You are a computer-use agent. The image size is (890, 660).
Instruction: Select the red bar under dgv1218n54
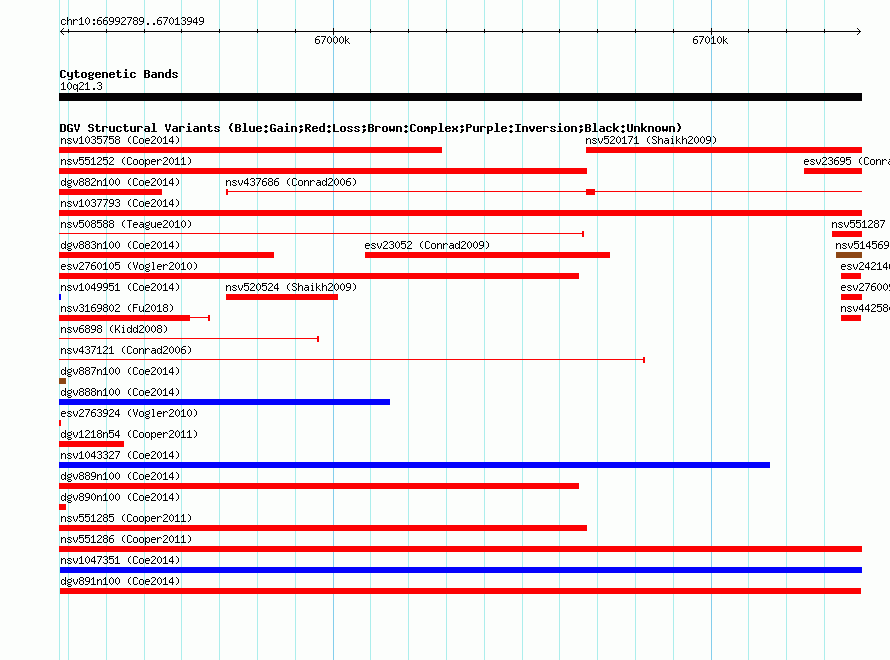click(91, 444)
